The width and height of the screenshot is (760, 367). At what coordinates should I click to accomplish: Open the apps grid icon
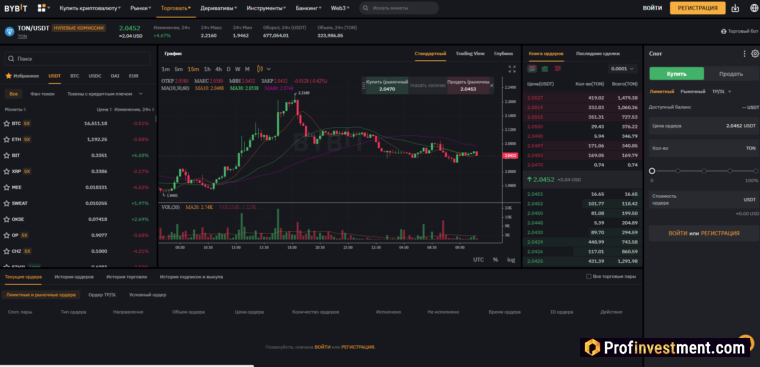click(42, 8)
